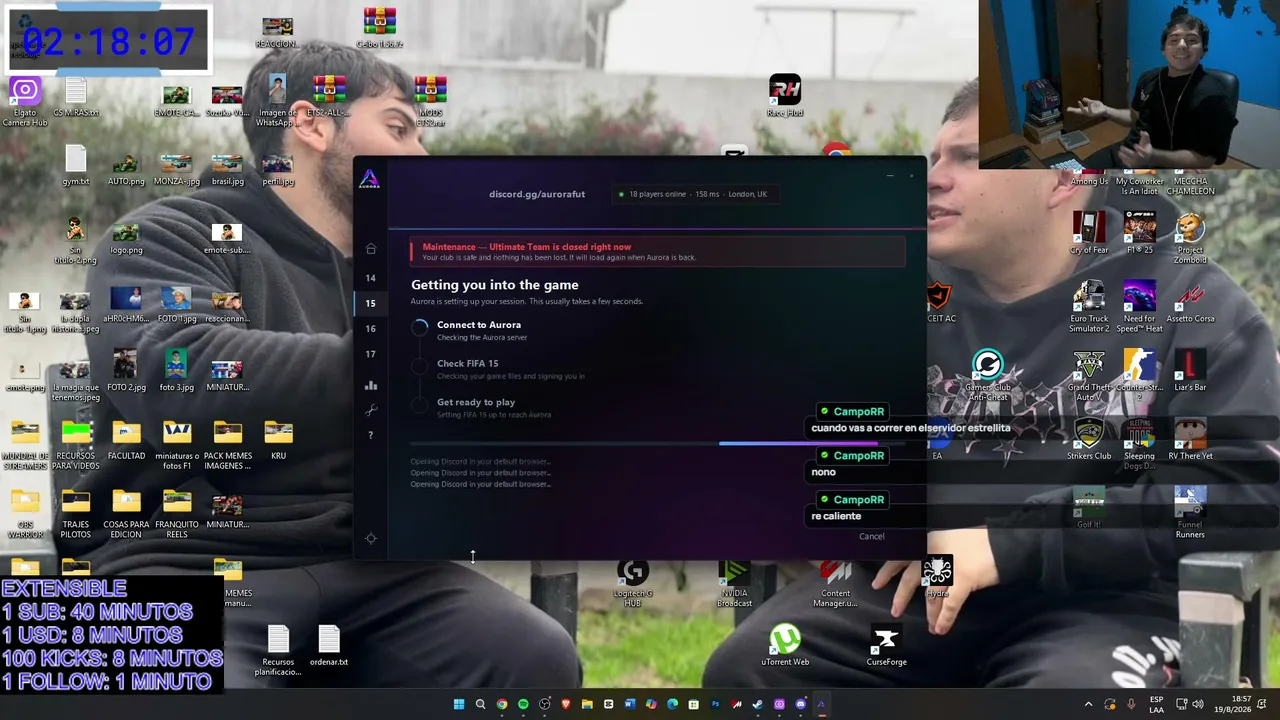Click the taskbar microphone tray icon
This screenshot has width=1280, height=720.
[1131, 704]
